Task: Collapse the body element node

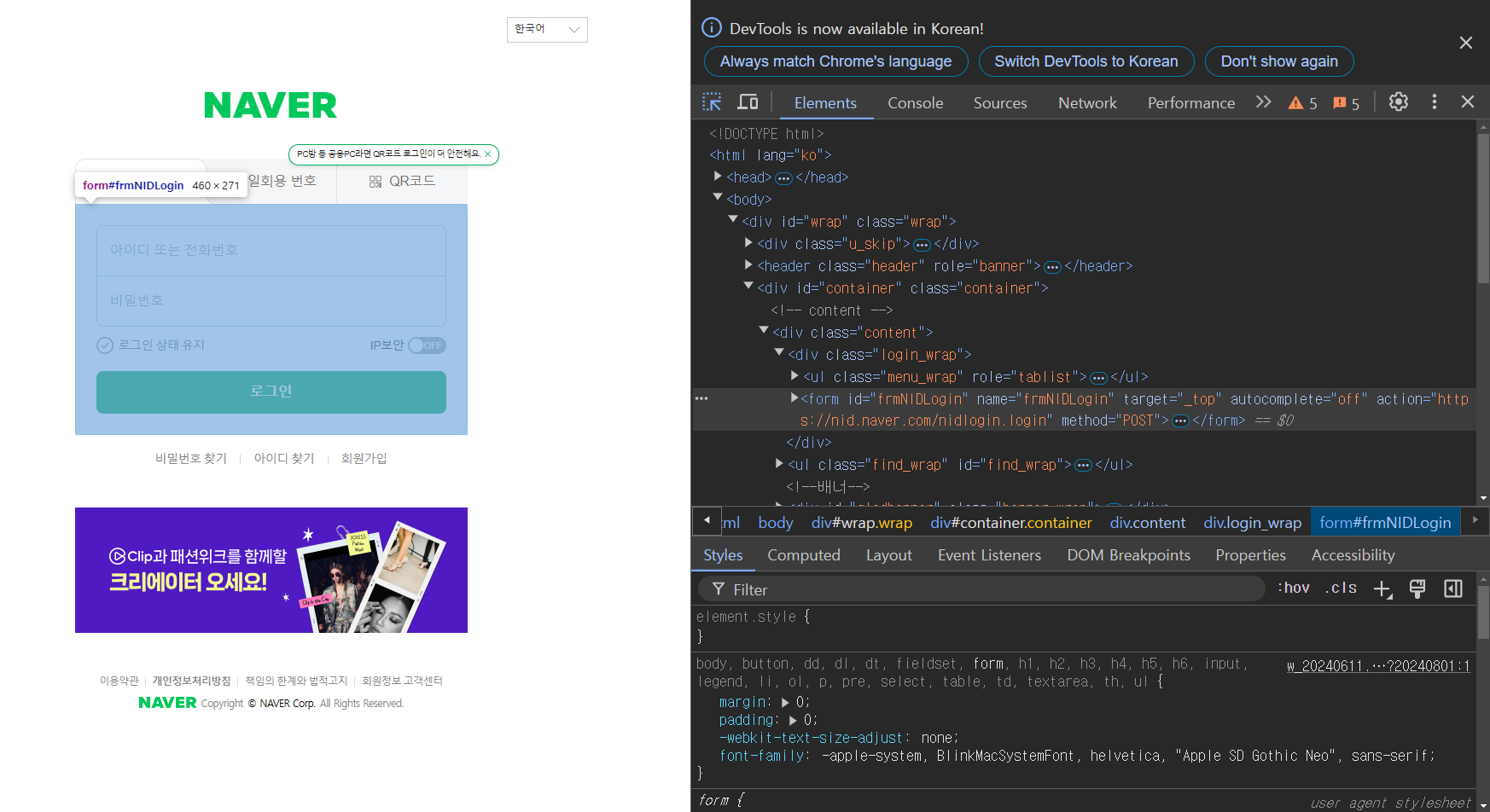Action: 718,198
